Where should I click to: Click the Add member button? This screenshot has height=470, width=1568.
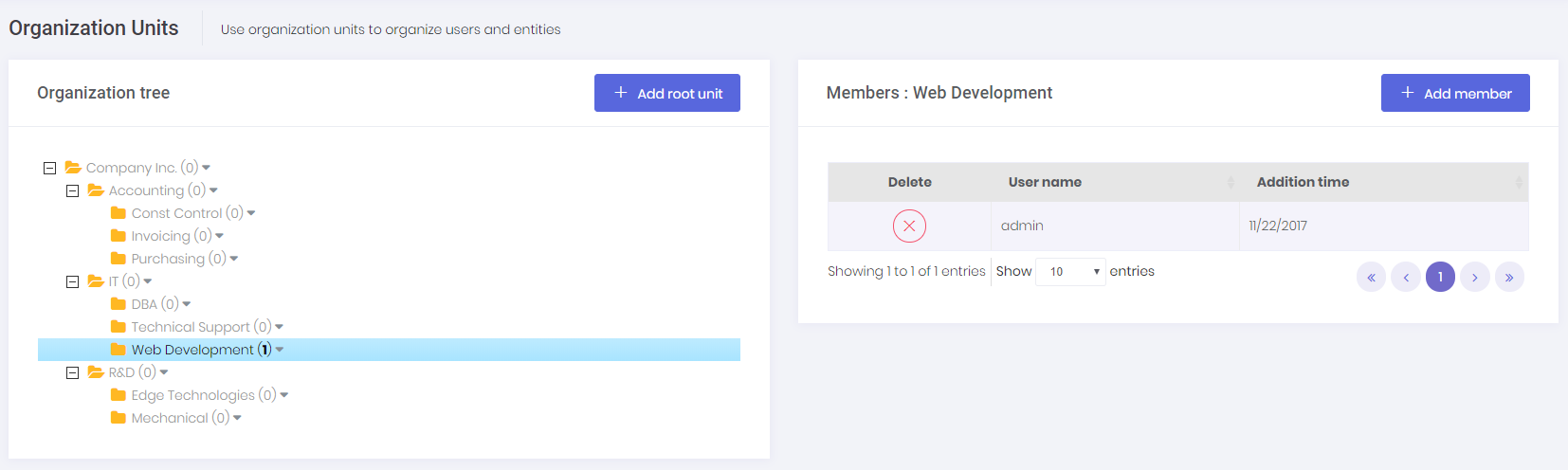[1455, 93]
